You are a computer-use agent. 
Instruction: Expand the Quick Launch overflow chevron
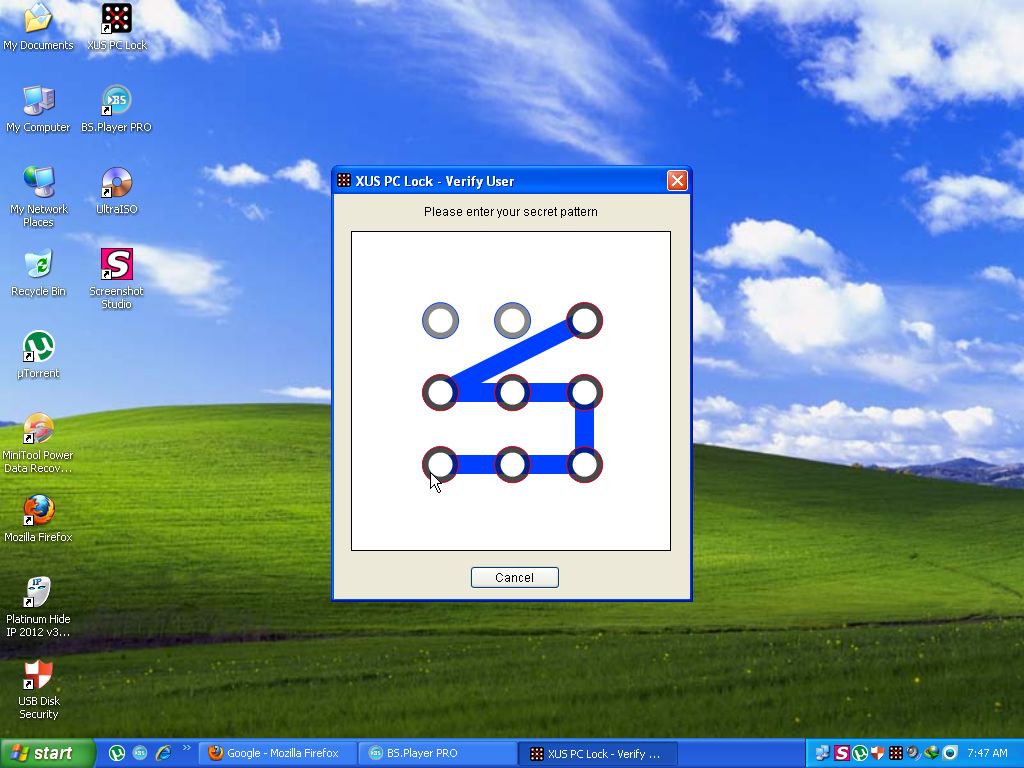pyautogui.click(x=186, y=748)
